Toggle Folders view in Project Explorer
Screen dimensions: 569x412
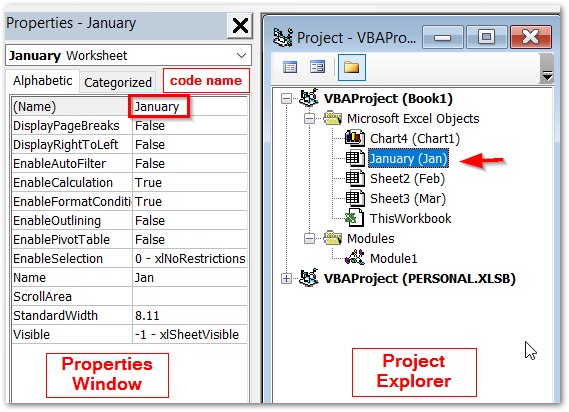click(x=352, y=67)
